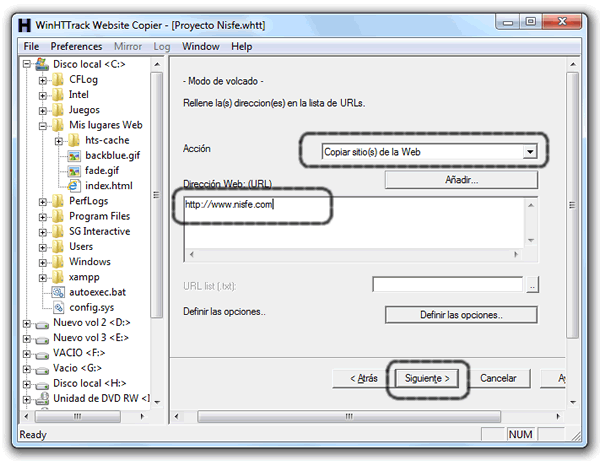This screenshot has width=600, height=461.
Task: Click the URL list (.txt) input field
Action: (447, 285)
